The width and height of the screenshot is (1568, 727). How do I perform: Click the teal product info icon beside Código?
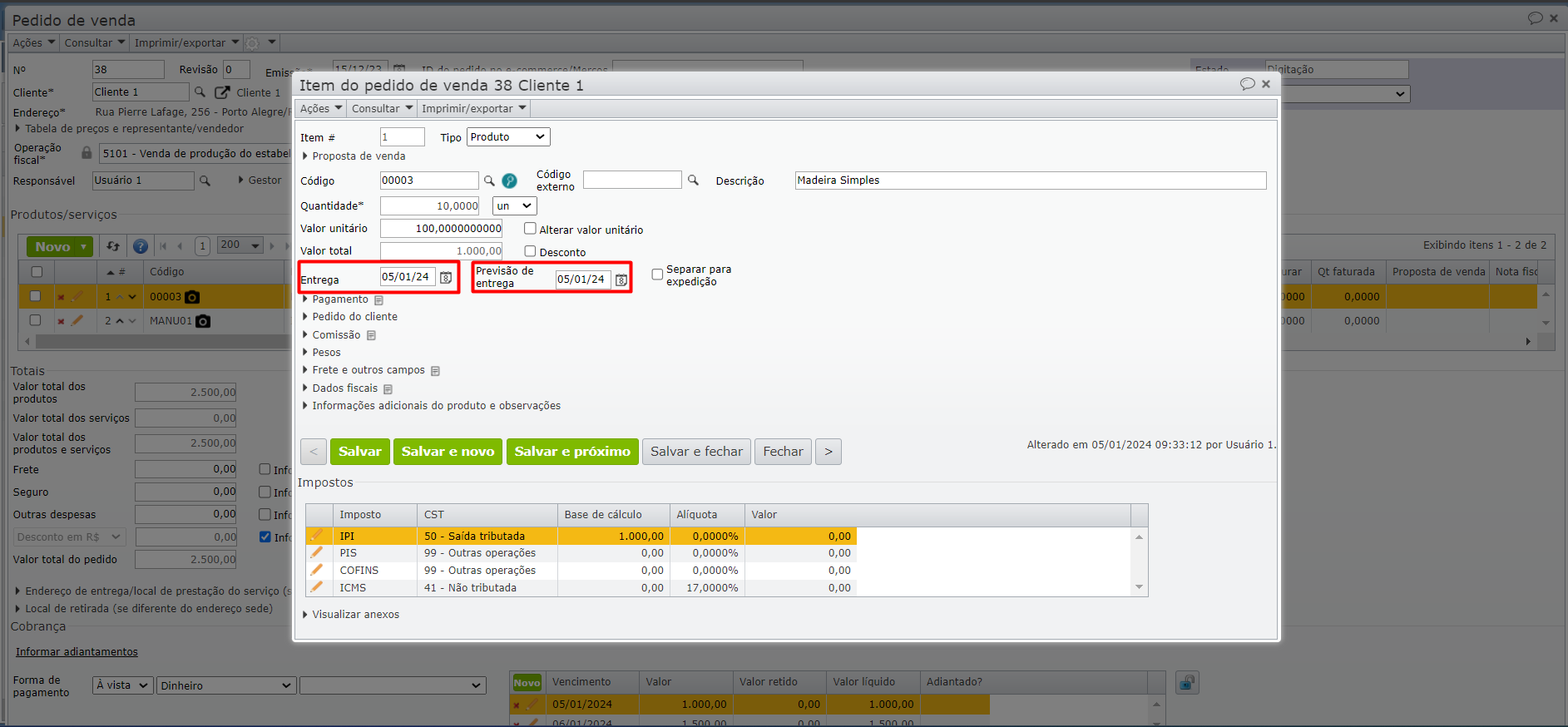509,181
